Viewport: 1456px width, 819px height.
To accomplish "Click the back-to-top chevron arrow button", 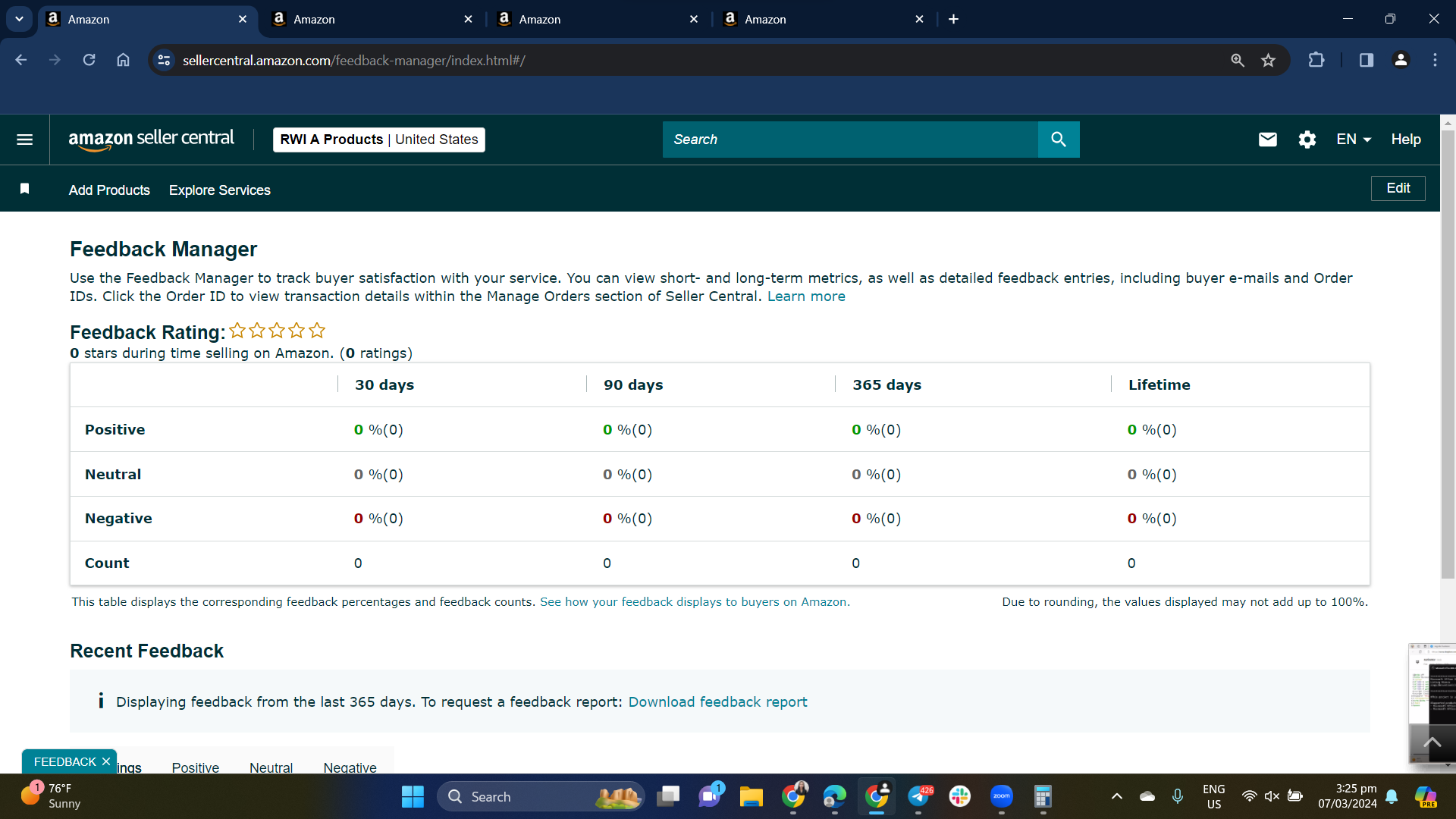I will 1432,743.
